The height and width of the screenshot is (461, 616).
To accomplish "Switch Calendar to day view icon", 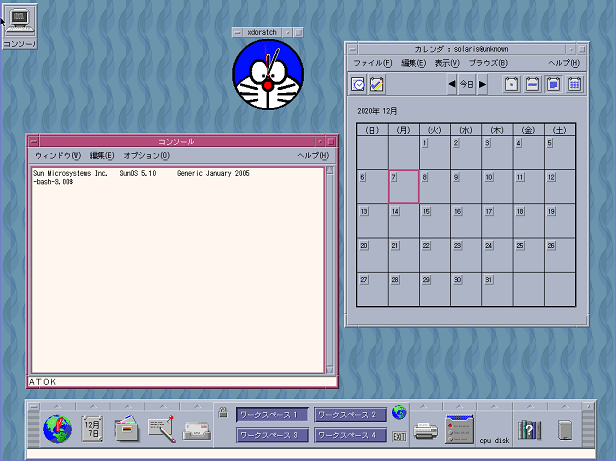I will 511,84.
